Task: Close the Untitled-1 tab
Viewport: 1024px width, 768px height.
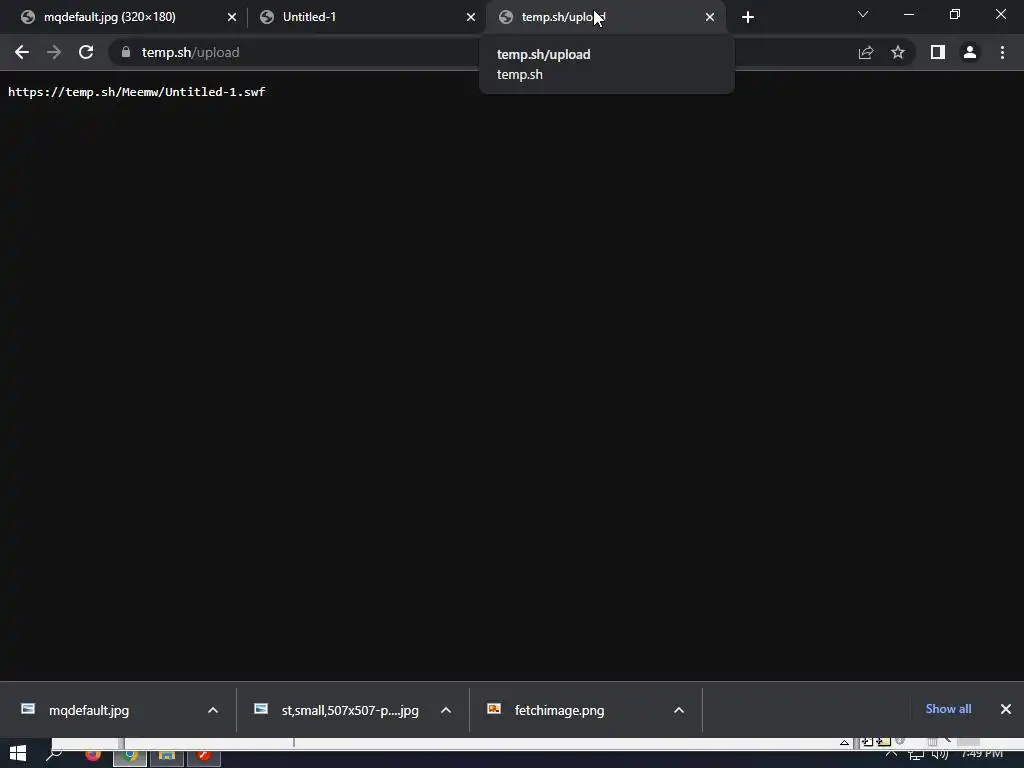Action: pos(471,17)
